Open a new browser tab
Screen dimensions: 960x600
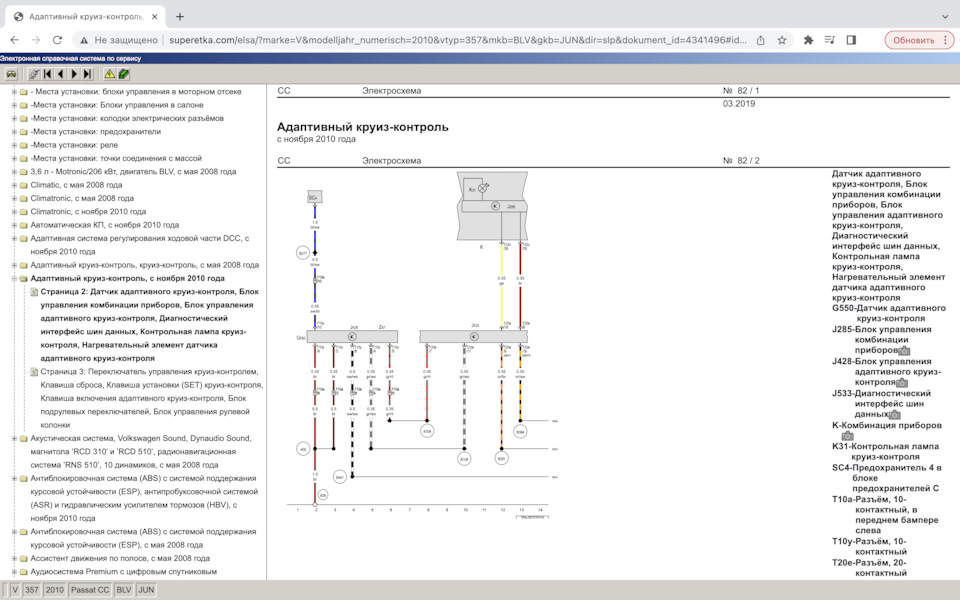point(180,16)
